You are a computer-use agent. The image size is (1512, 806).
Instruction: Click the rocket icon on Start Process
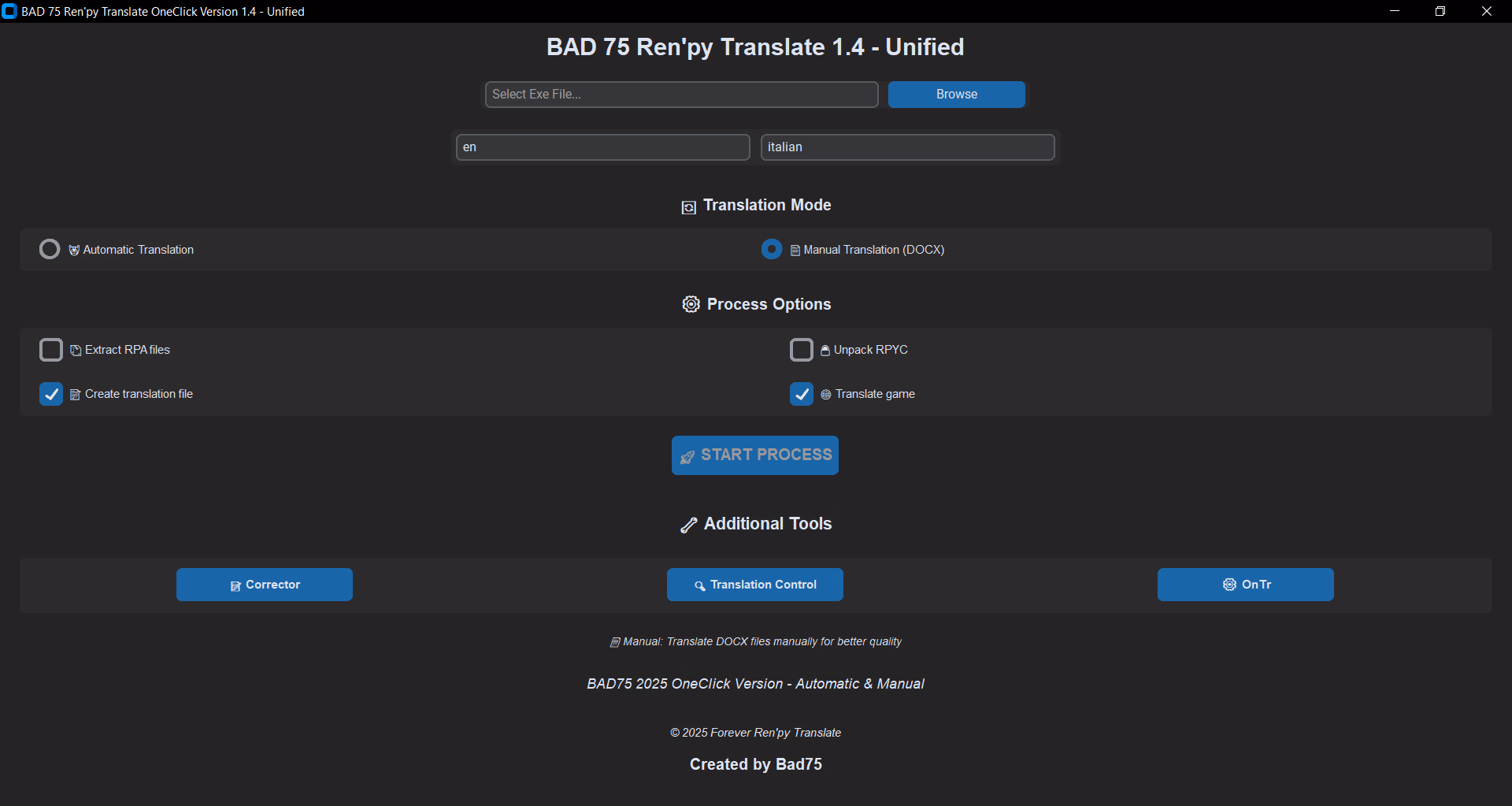[x=687, y=456]
